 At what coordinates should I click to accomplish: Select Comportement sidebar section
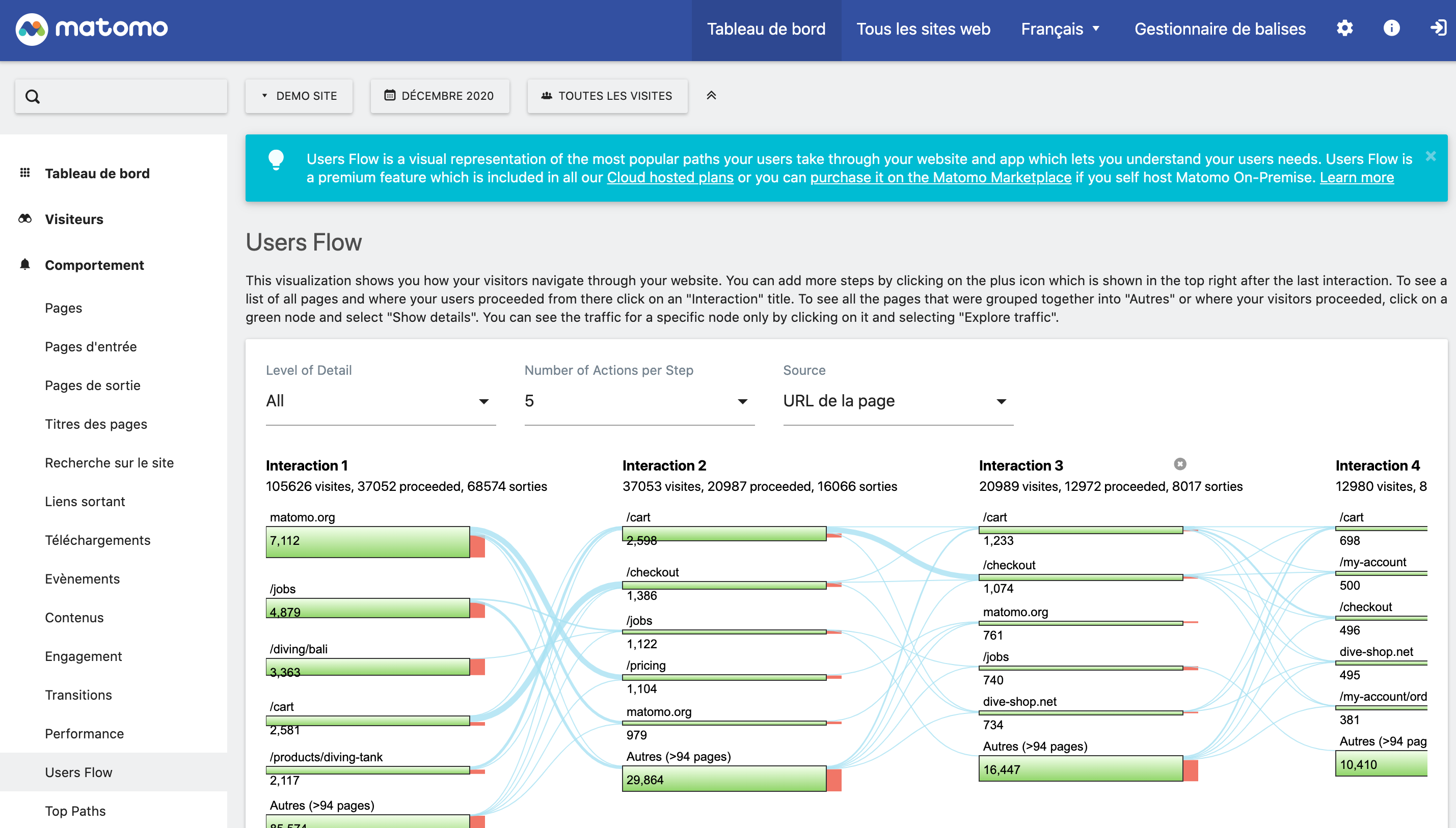tap(95, 265)
